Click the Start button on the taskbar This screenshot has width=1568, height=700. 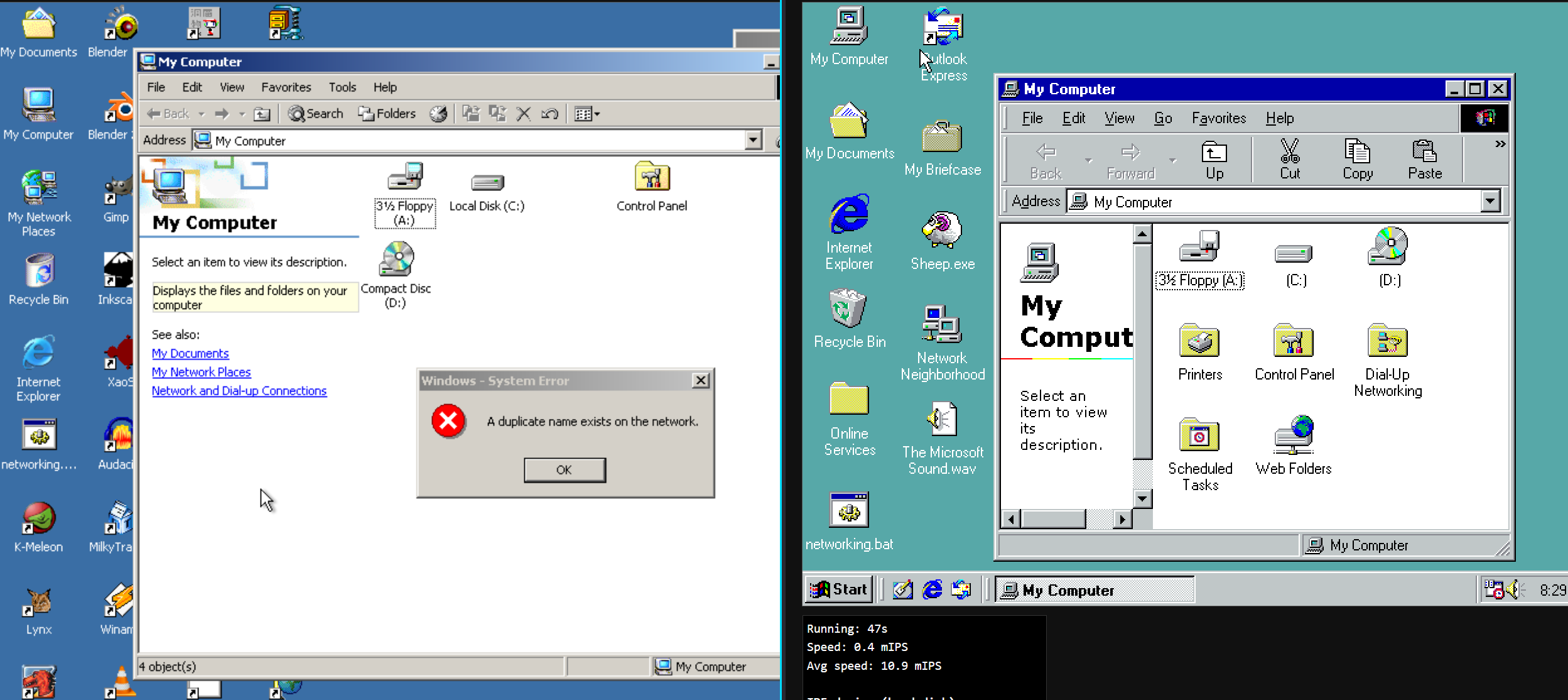click(839, 589)
